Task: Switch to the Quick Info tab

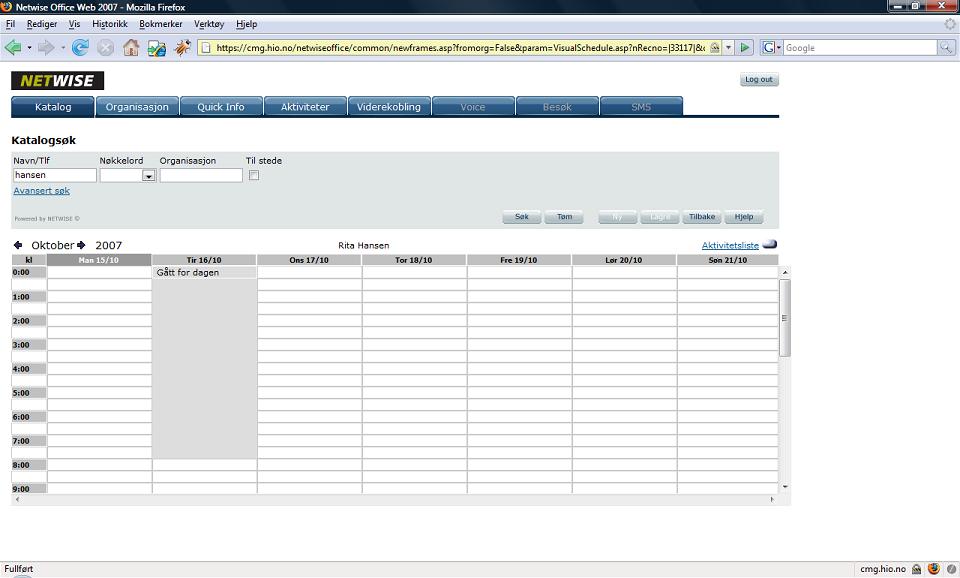Action: 221,107
